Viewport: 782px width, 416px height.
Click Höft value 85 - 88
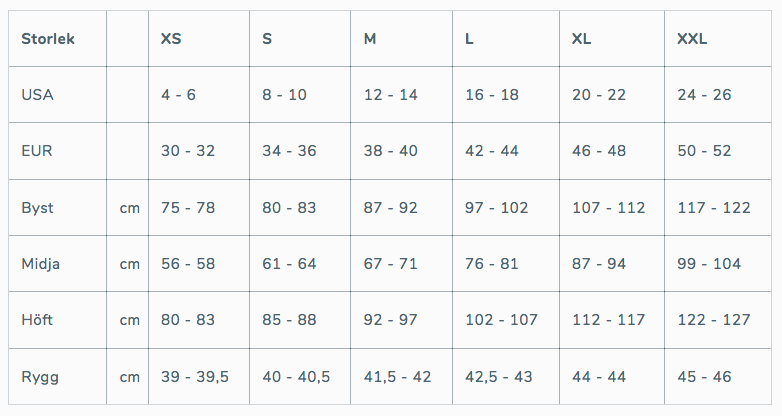coord(300,320)
